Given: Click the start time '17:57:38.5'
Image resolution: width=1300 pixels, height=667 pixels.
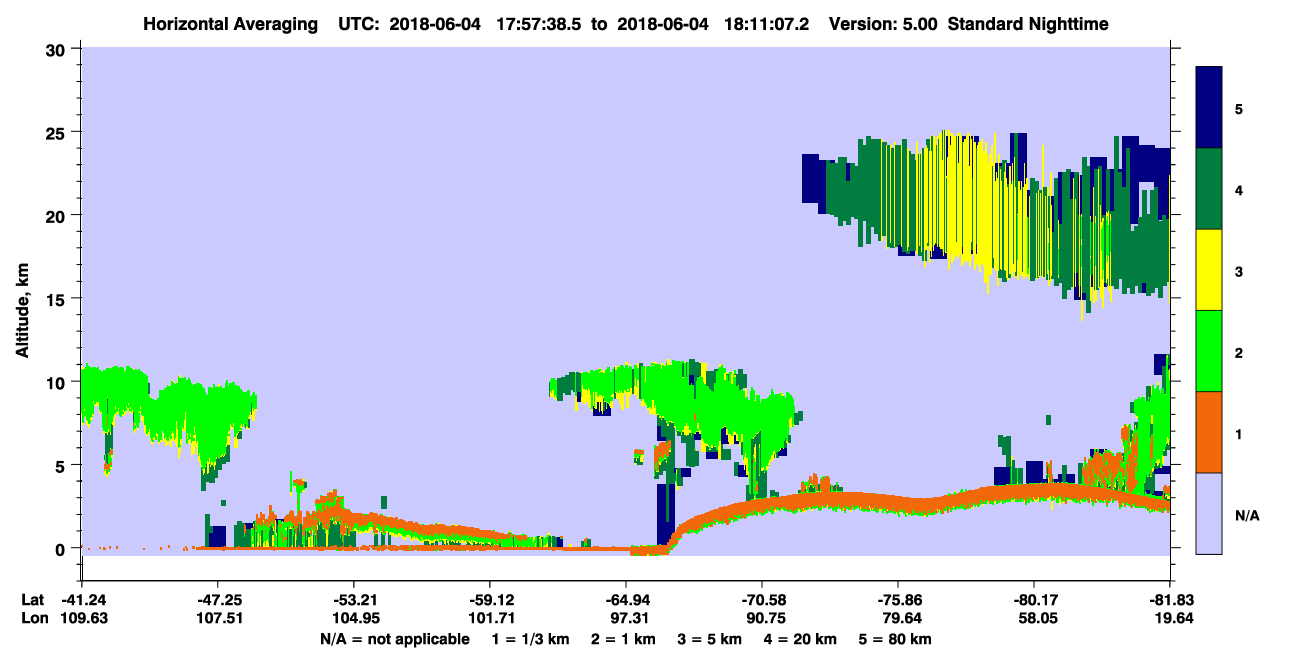Looking at the screenshot, I should 539,23.
